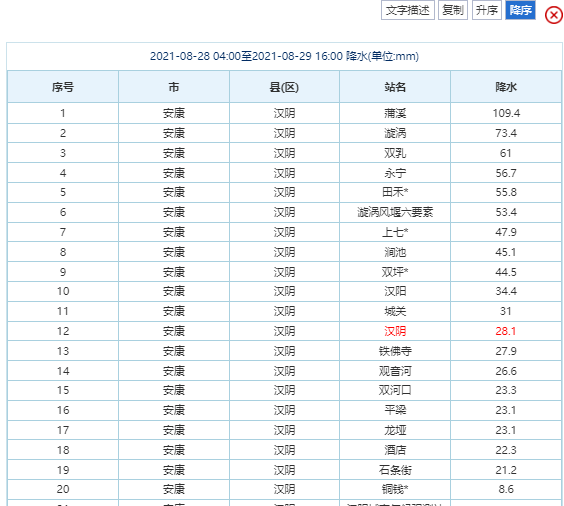Select the 铜钱* station cell
The width and height of the screenshot is (564, 506).
tap(395, 489)
